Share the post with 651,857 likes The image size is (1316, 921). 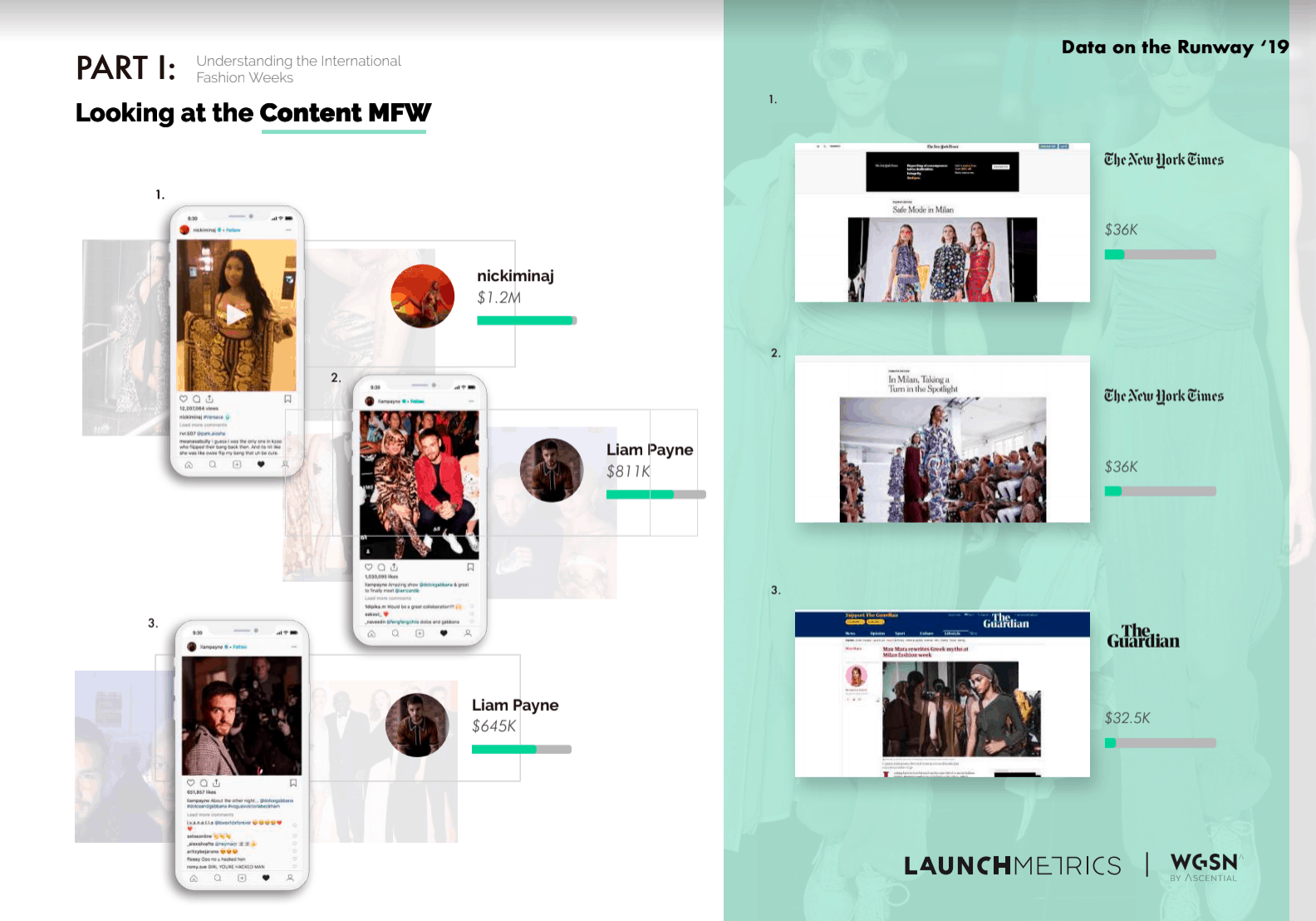(x=216, y=783)
